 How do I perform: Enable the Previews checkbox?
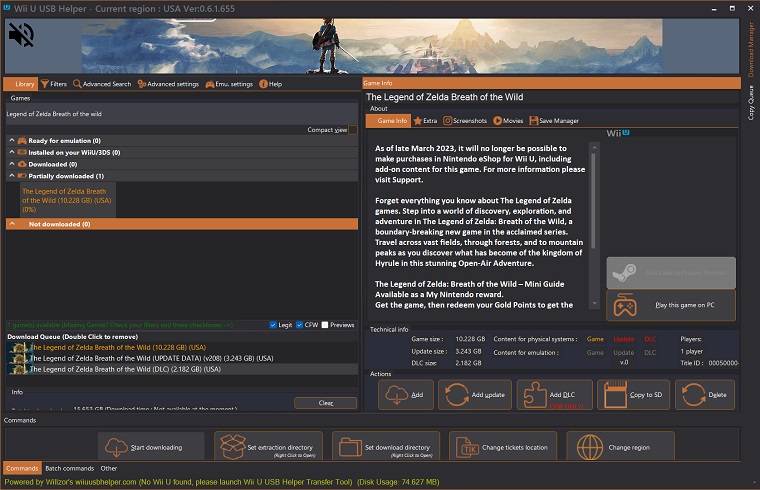pos(325,325)
